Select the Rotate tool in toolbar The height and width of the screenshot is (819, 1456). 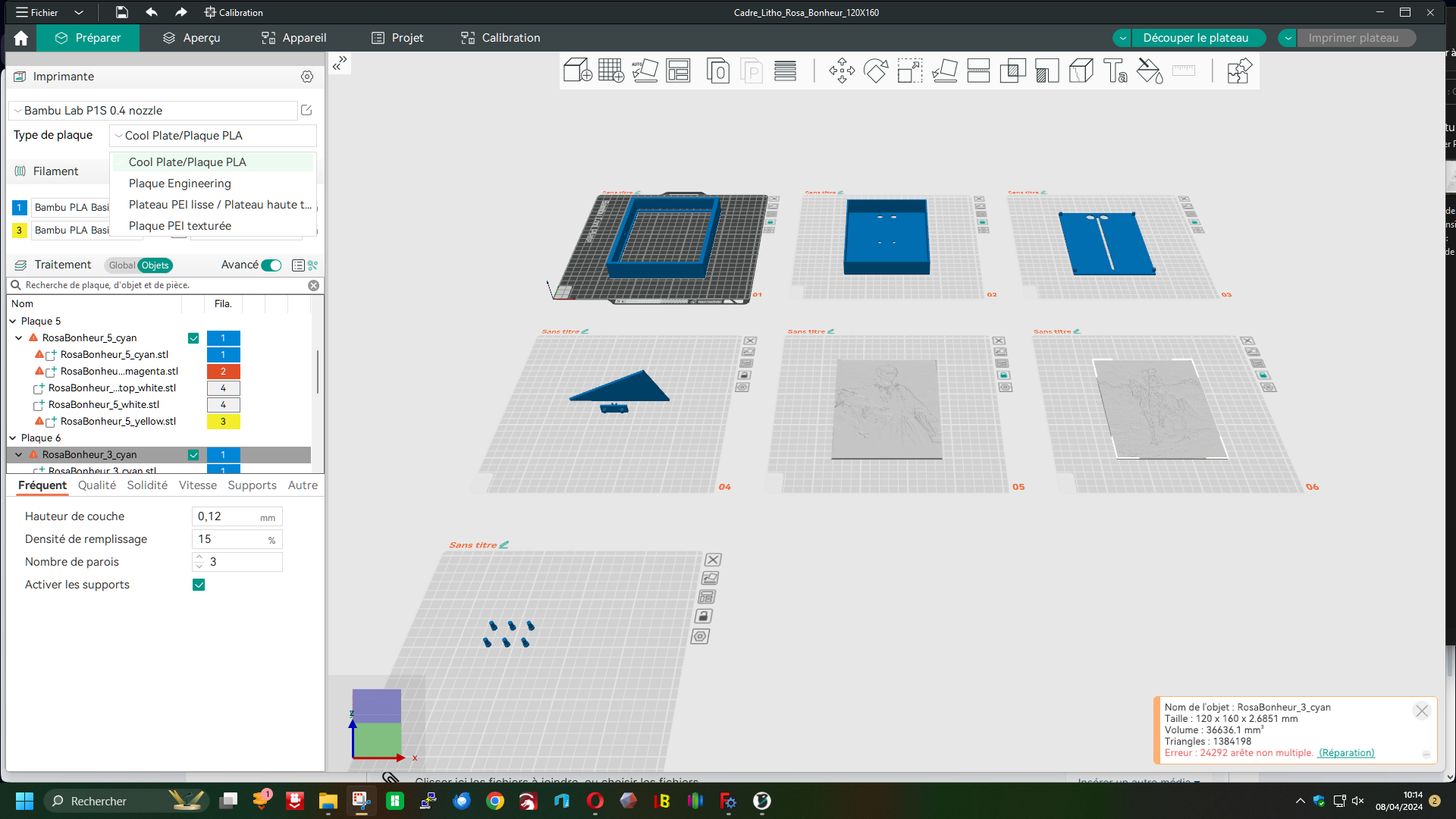876,71
